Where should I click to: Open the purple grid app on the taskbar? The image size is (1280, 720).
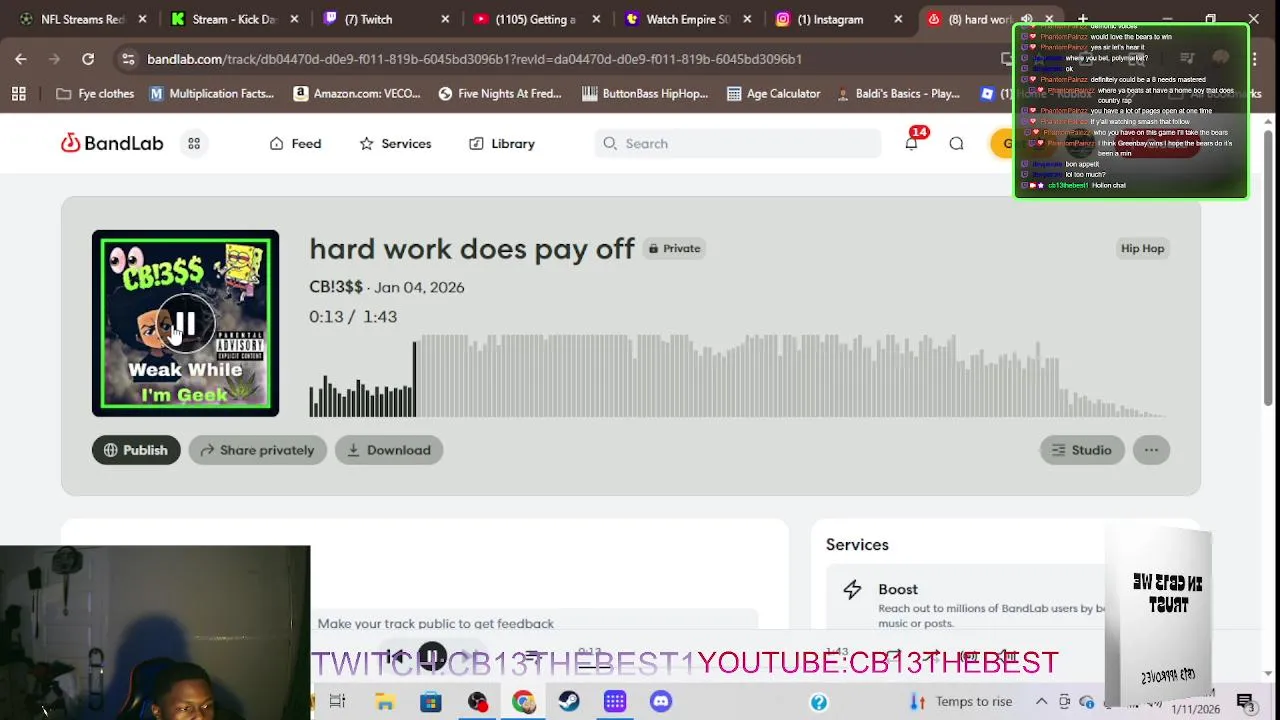pos(615,702)
